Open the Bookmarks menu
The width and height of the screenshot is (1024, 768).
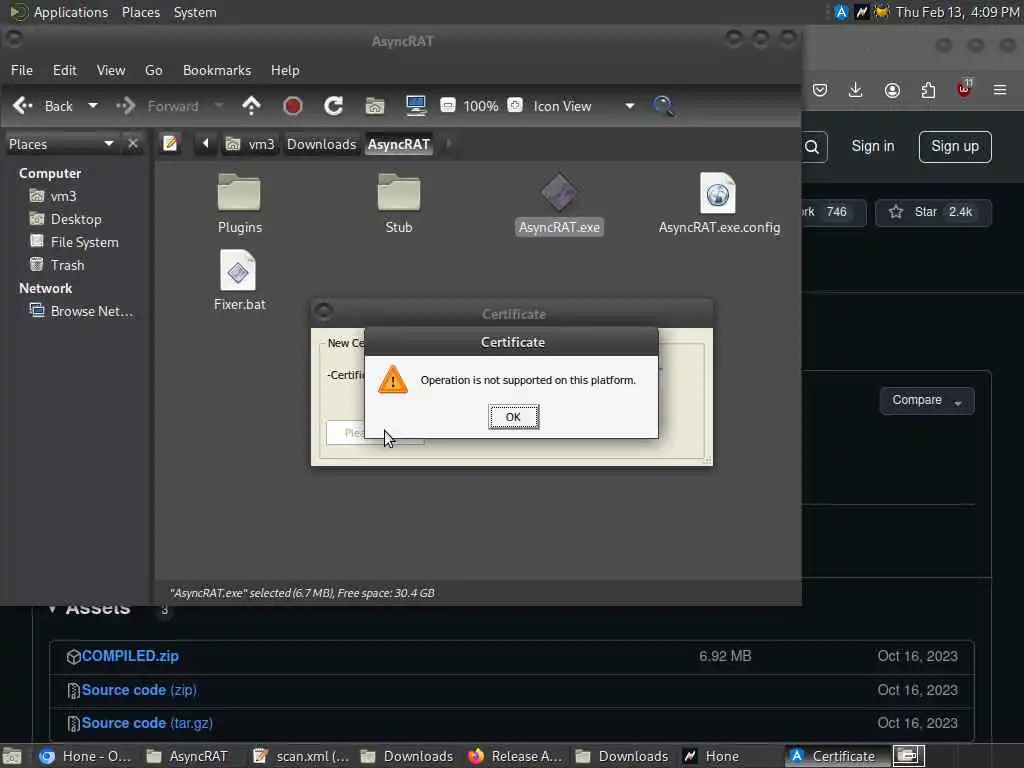[x=217, y=70]
